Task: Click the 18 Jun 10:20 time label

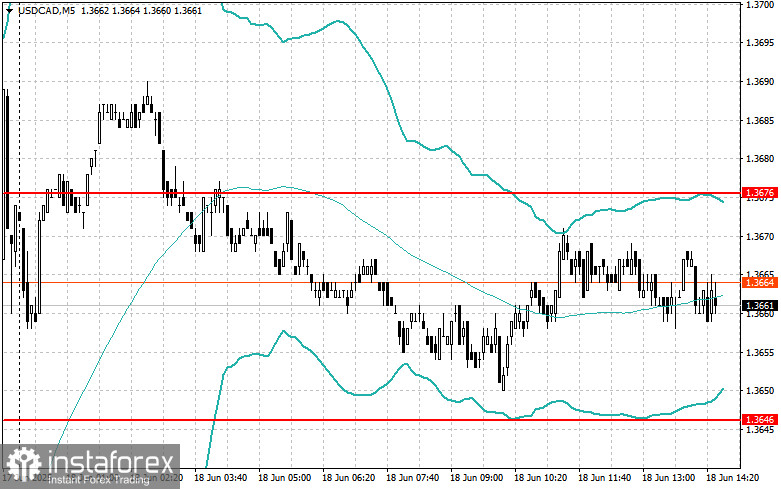Action: pyautogui.click(x=540, y=478)
